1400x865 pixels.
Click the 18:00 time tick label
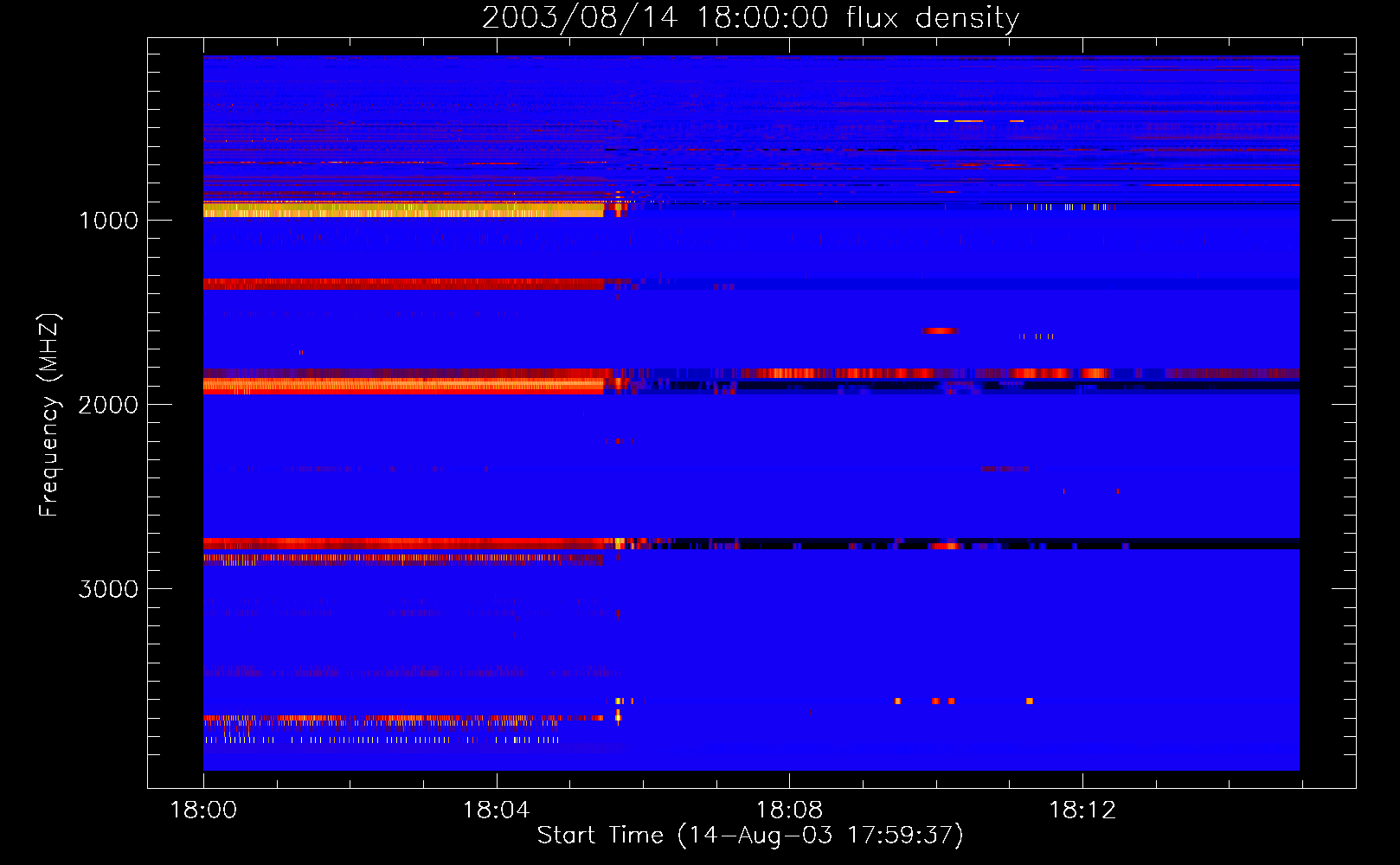click(x=203, y=811)
